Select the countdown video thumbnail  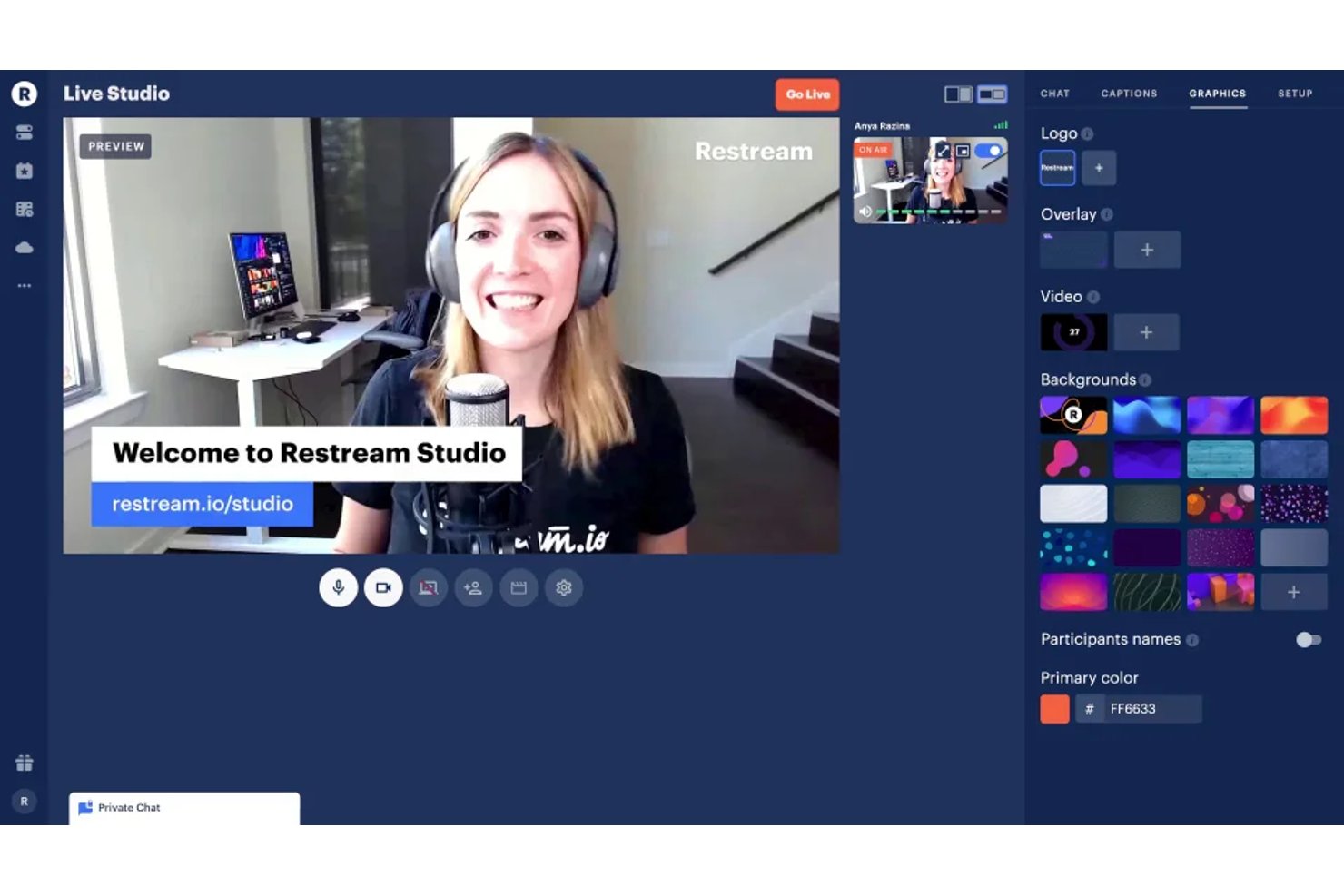1073,332
